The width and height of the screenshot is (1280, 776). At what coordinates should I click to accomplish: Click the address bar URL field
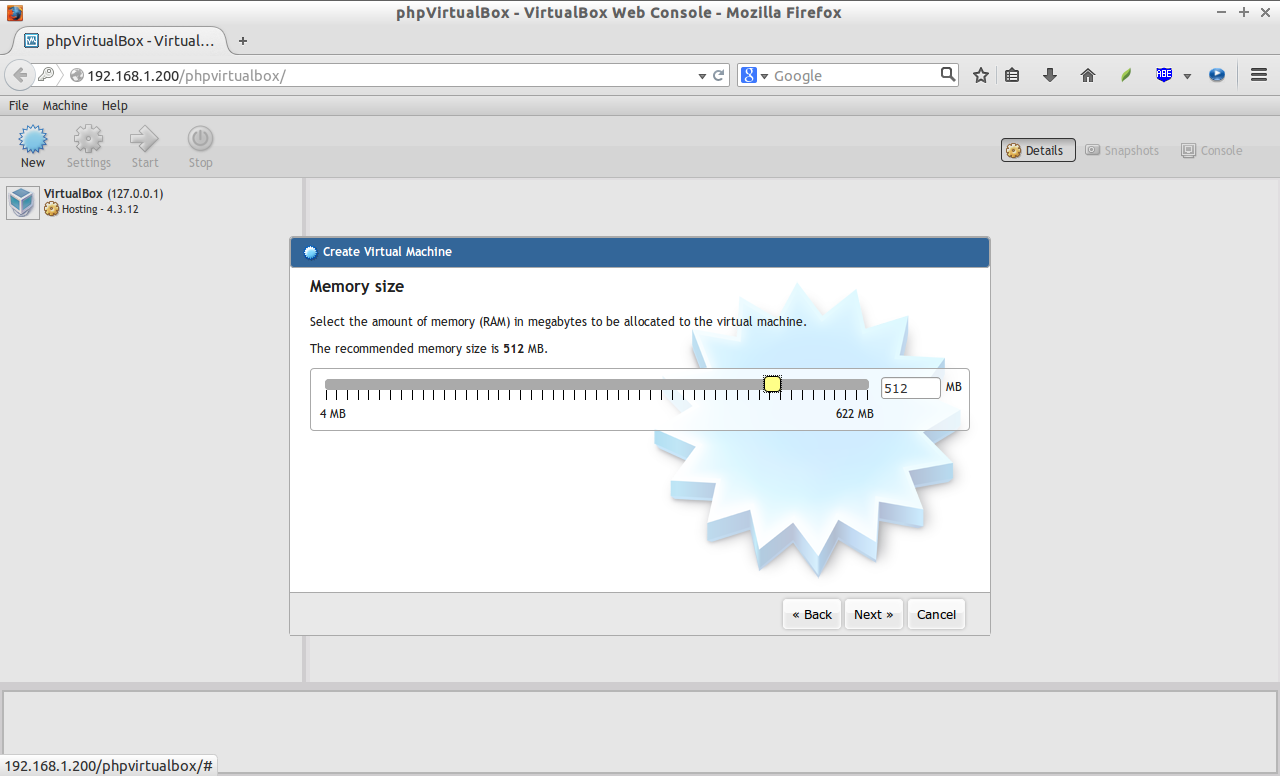pos(390,76)
